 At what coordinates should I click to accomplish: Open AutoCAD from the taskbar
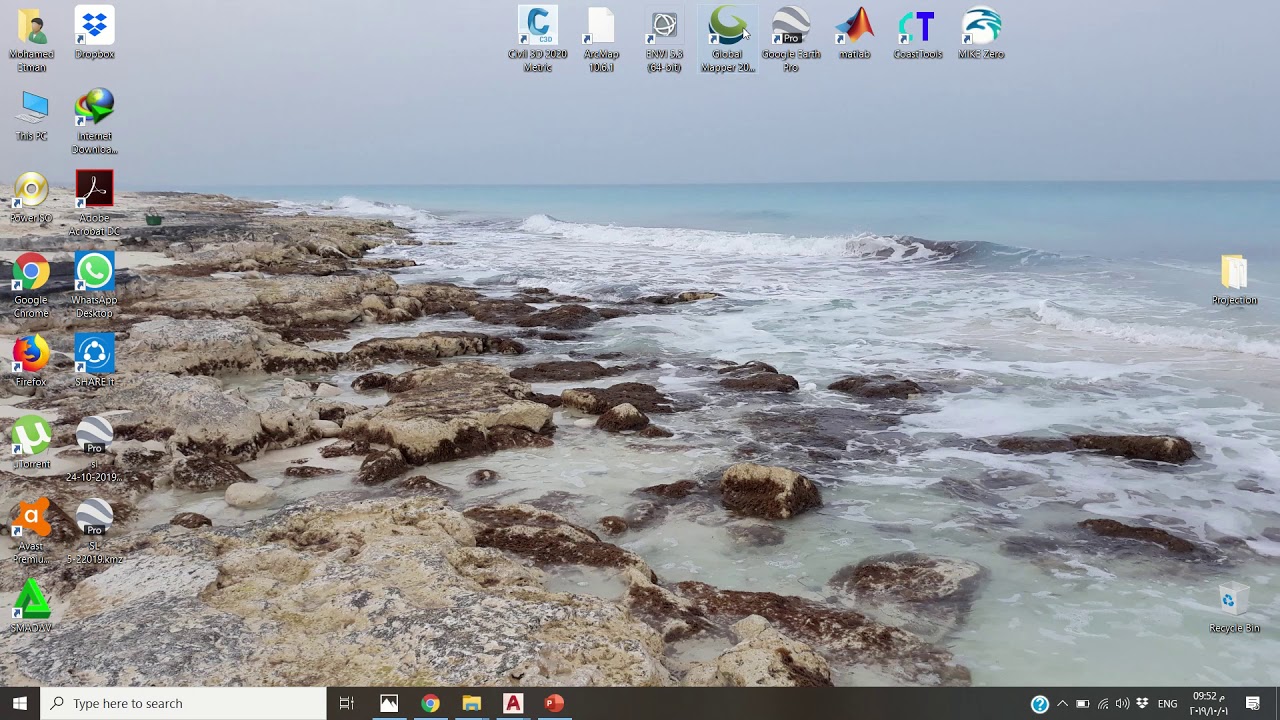point(513,703)
